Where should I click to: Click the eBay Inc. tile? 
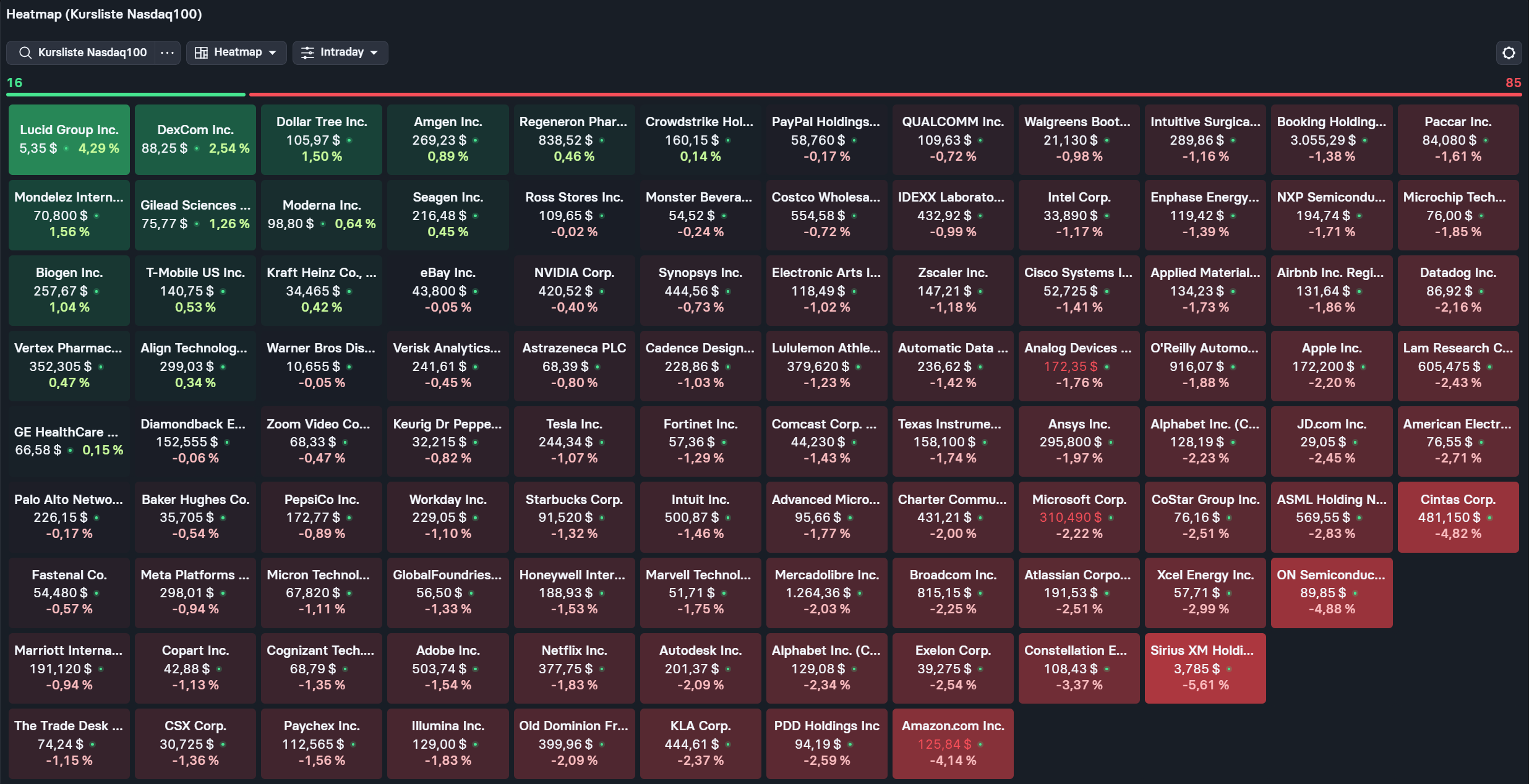point(448,291)
